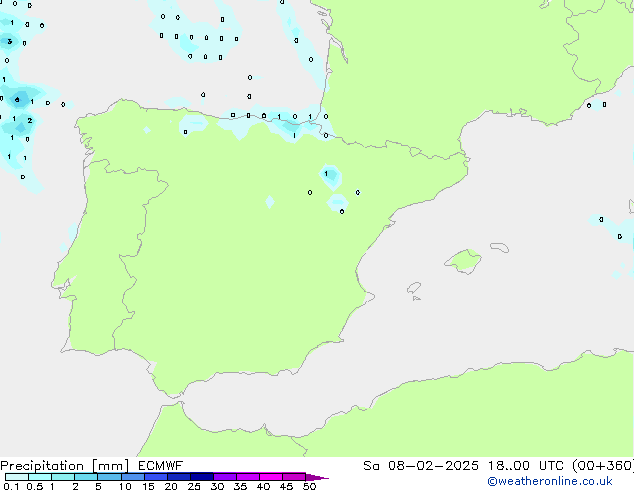This screenshot has height=490, width=634.
Task: Click the "Precipitation [mm]" legend title
Action: click(x=60, y=466)
